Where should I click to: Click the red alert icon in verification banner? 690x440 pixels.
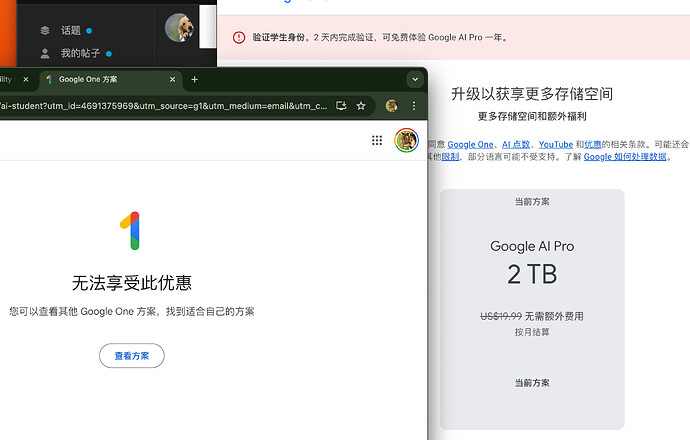(x=239, y=37)
